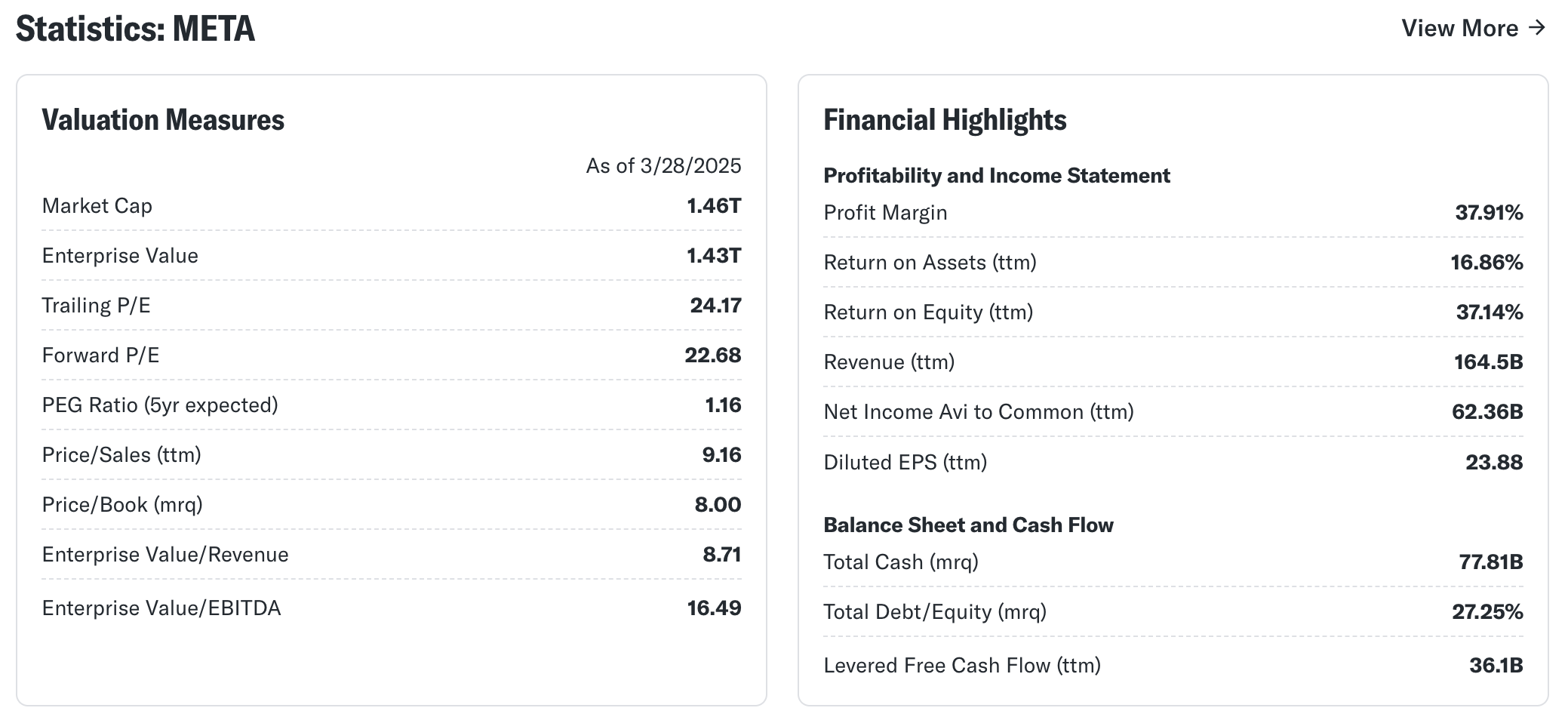Click the Diluted EPS (ttm) label
1568x714 pixels.
click(905, 462)
